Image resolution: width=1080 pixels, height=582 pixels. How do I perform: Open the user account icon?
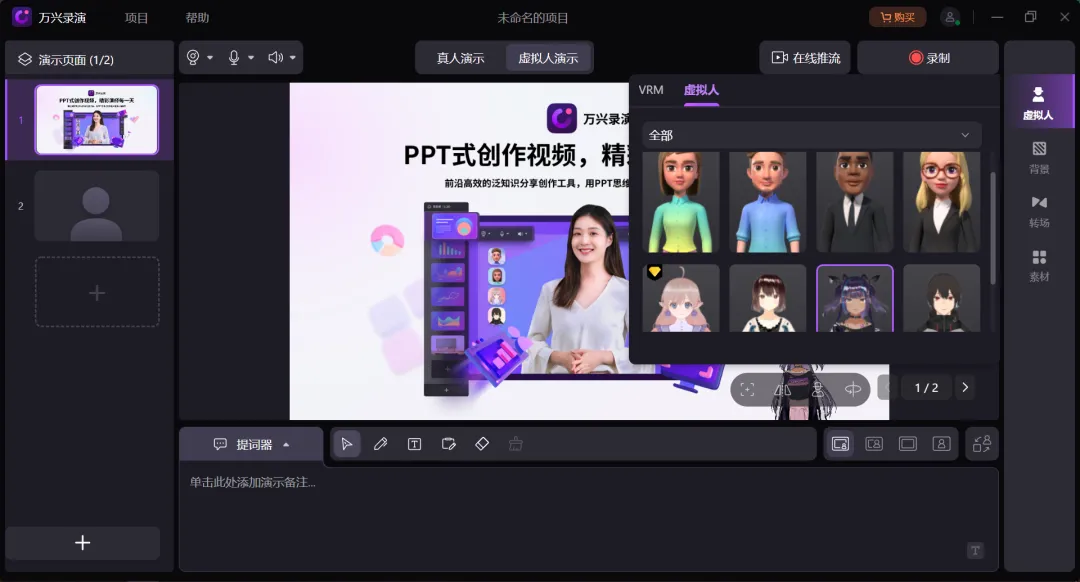point(951,17)
